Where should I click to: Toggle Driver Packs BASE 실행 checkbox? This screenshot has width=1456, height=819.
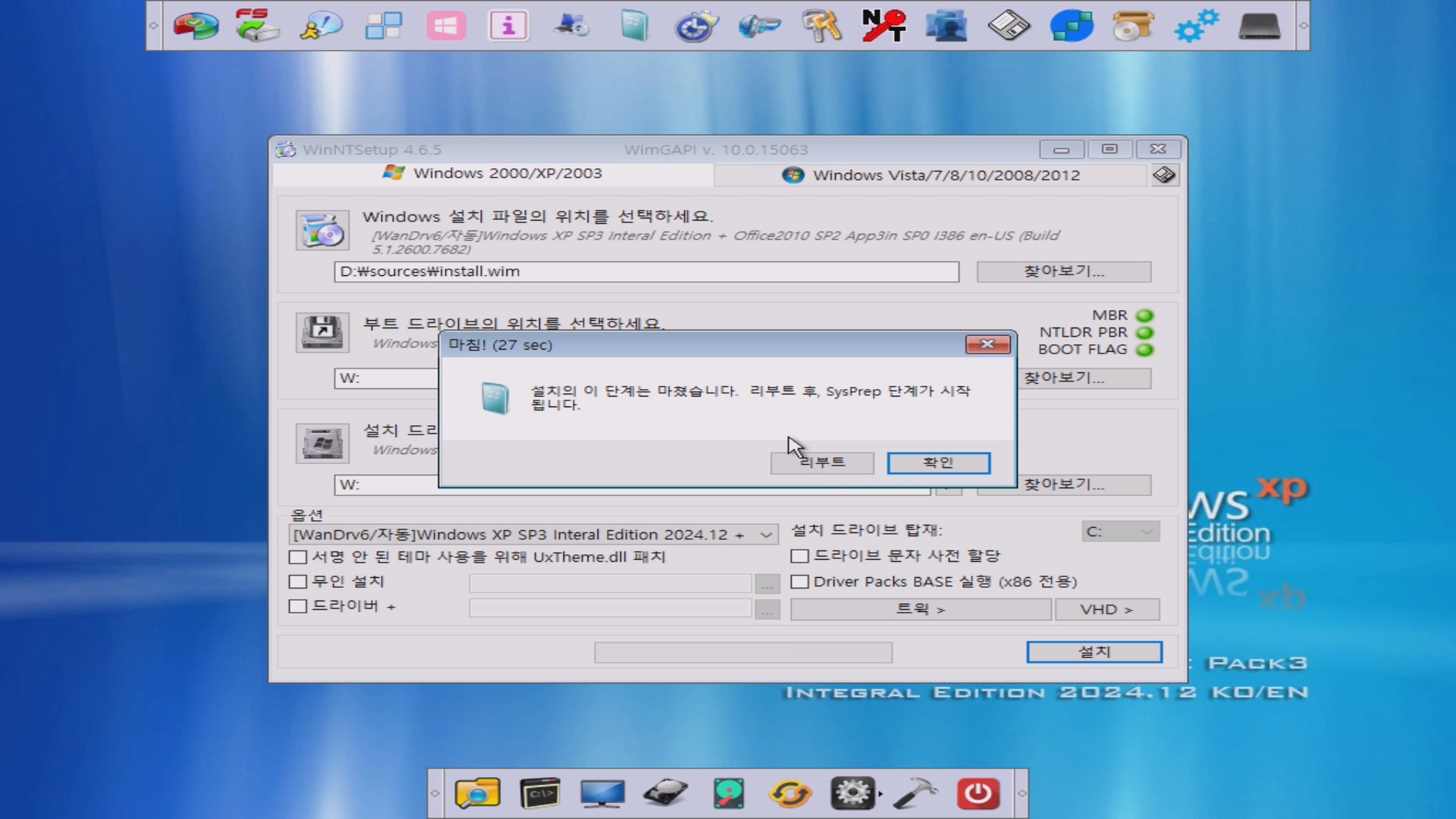coord(799,582)
